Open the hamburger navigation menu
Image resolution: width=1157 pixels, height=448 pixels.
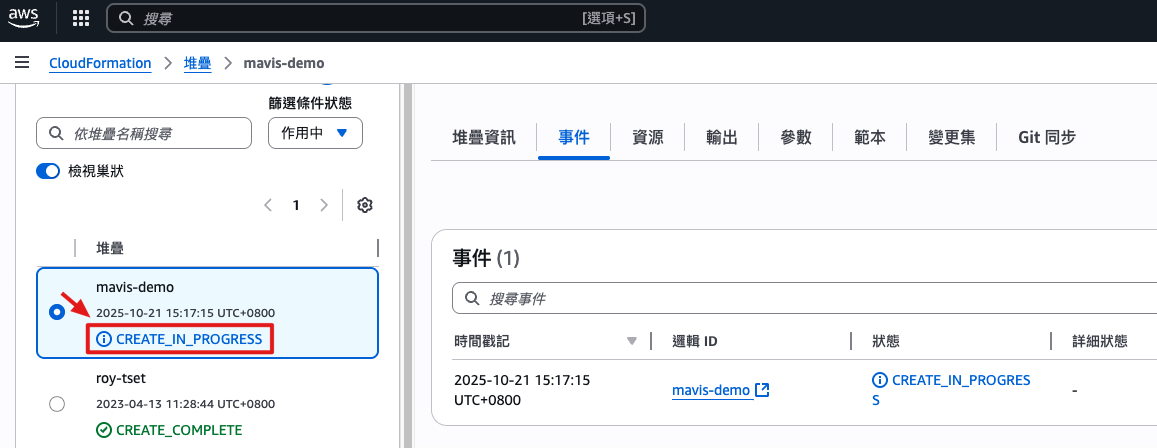click(22, 63)
